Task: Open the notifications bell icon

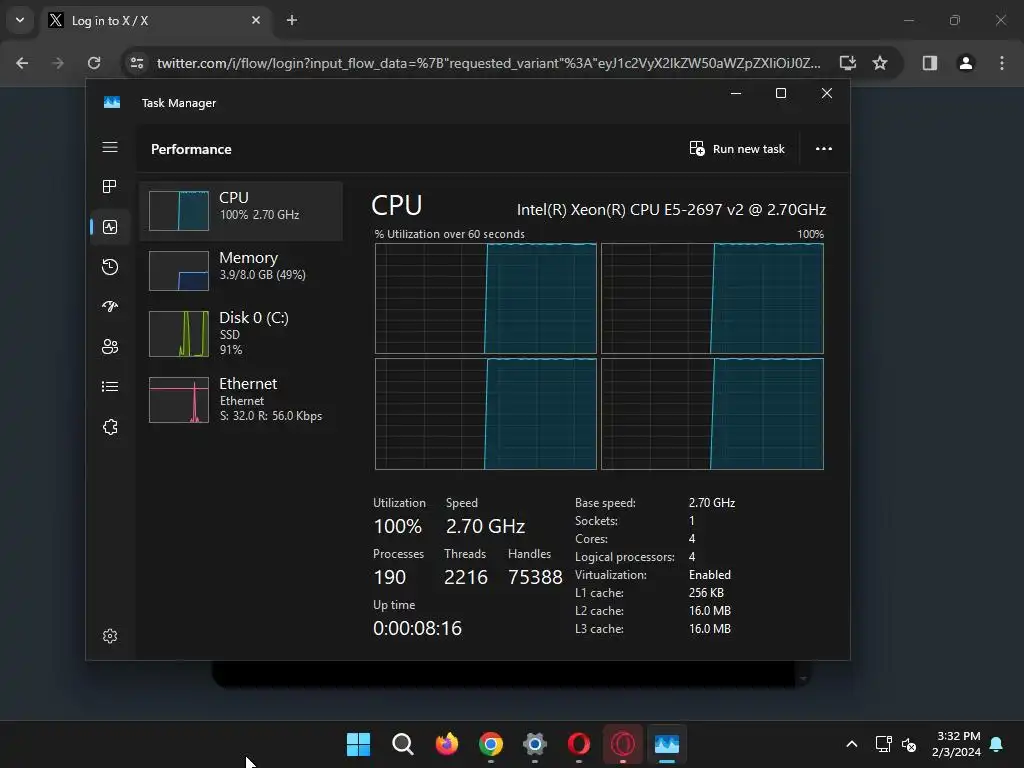Action: pyautogui.click(x=997, y=744)
